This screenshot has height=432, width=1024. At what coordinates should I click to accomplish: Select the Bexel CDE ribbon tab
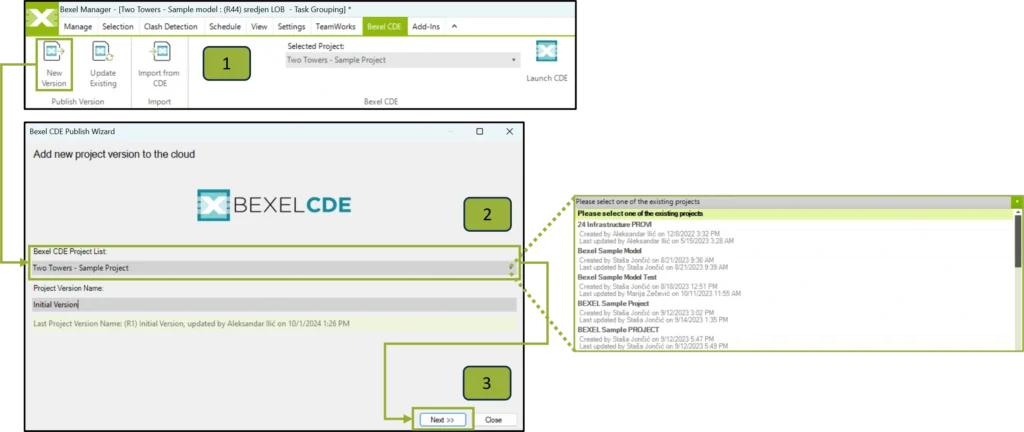[384, 27]
